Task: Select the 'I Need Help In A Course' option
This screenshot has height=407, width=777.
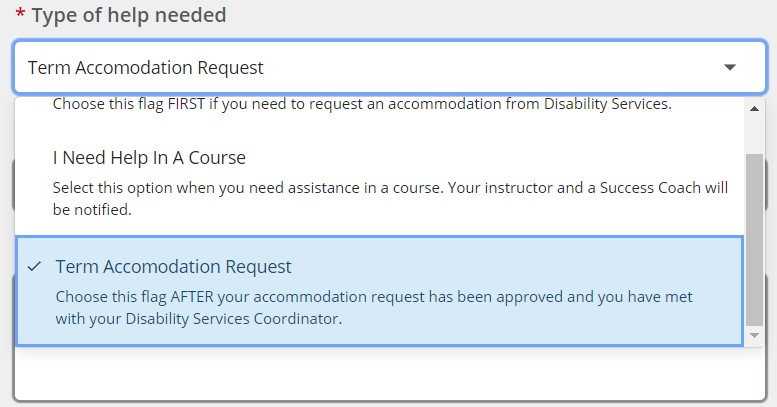Action: click(x=149, y=158)
